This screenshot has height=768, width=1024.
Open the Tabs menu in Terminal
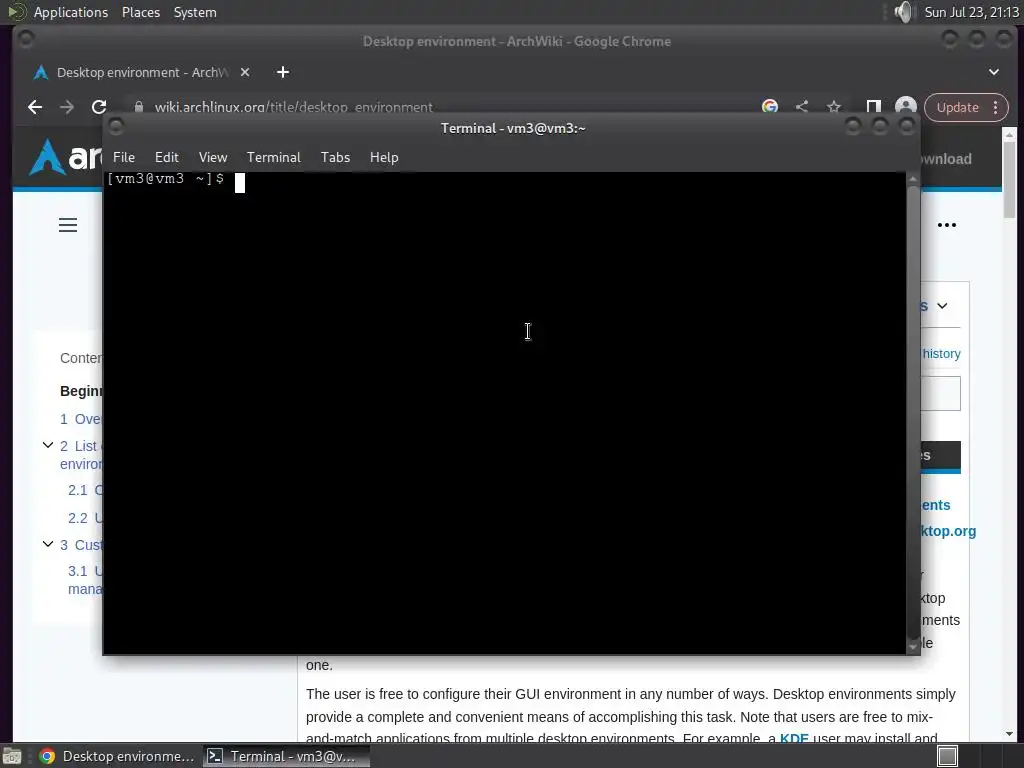click(x=335, y=157)
